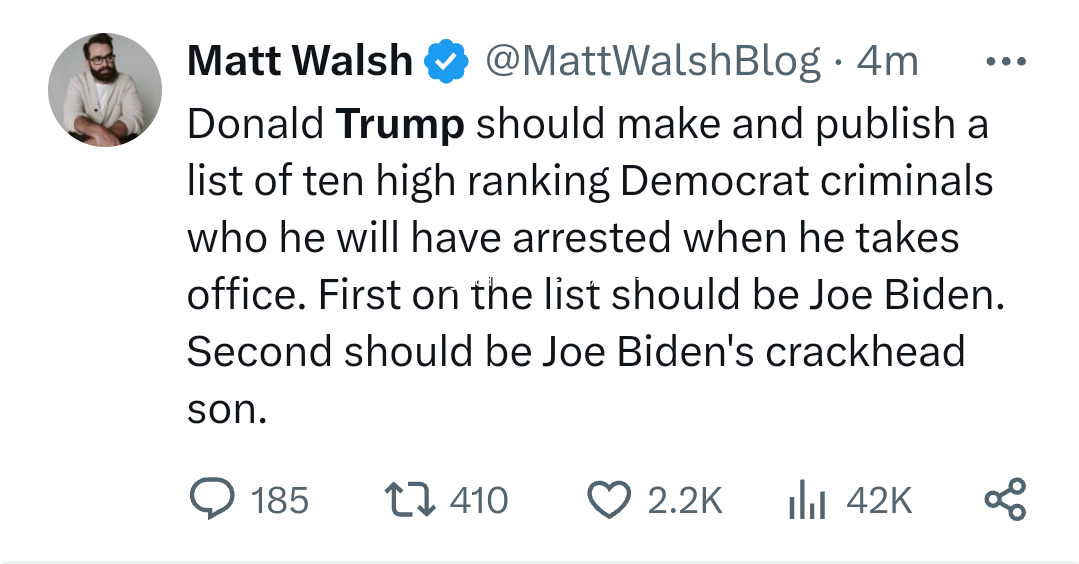Click the 185 replies count
1079x564 pixels.
coord(279,499)
